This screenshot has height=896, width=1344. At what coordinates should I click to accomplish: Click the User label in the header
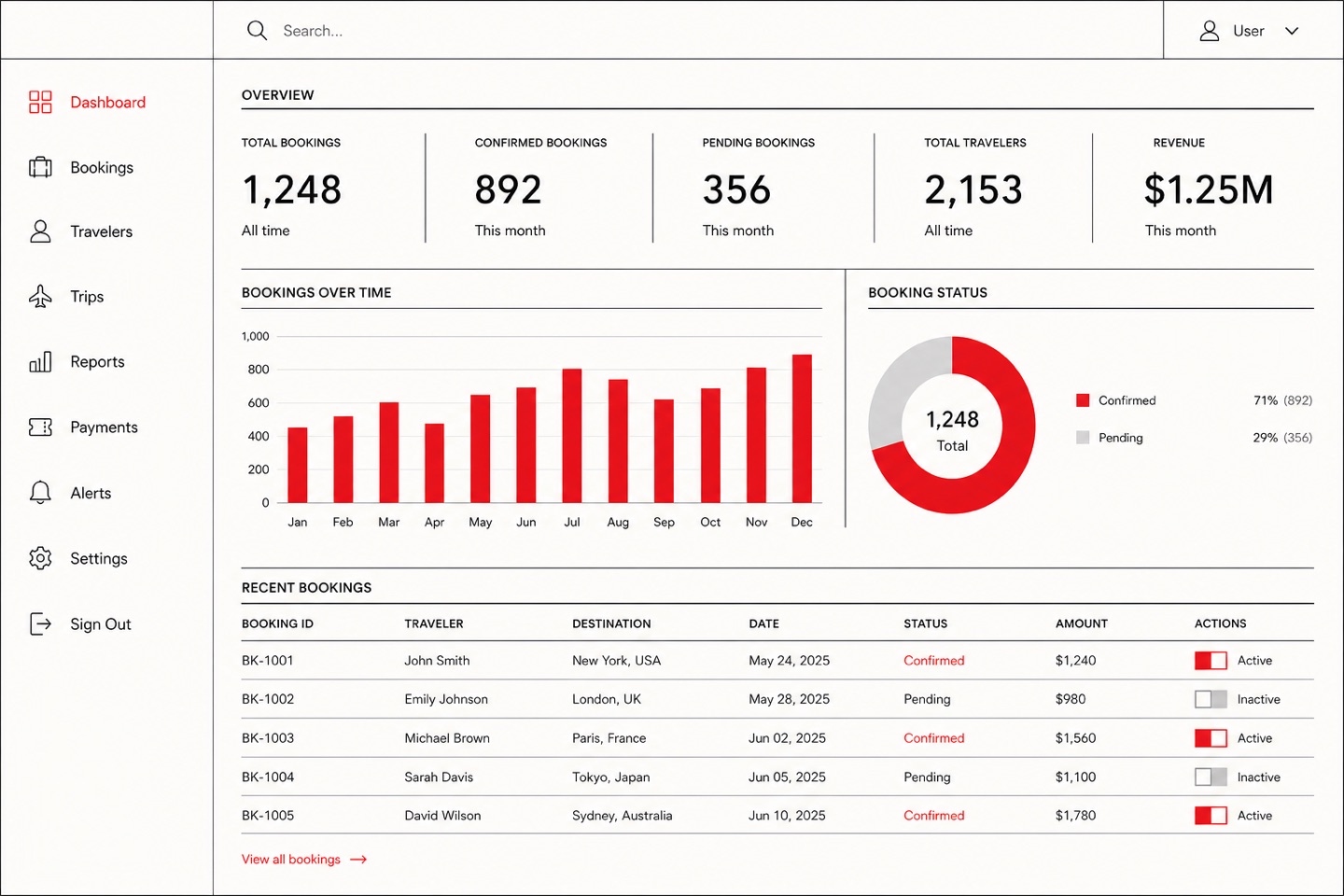pyautogui.click(x=1248, y=31)
